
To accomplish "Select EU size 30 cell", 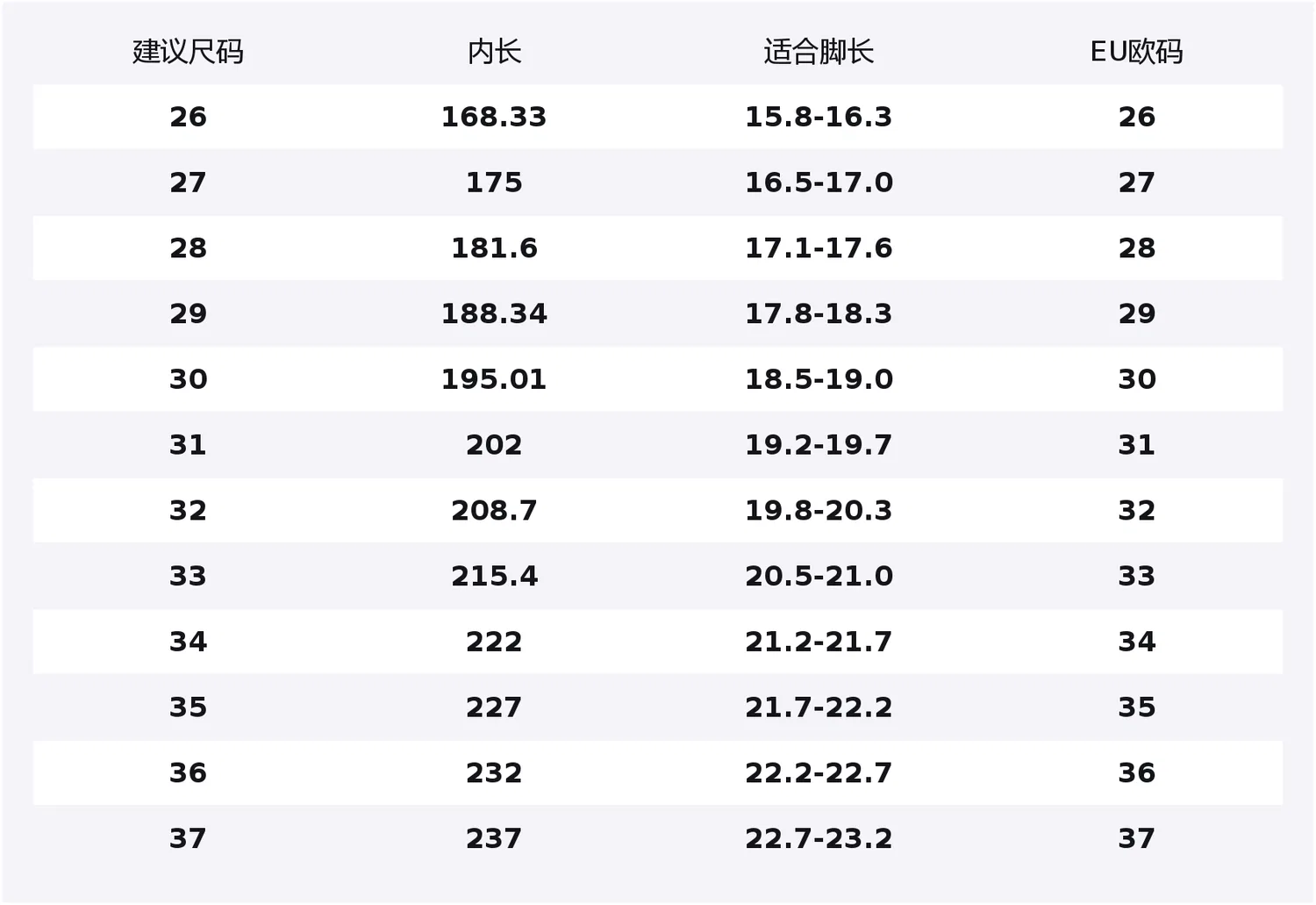I will coord(1136,379).
